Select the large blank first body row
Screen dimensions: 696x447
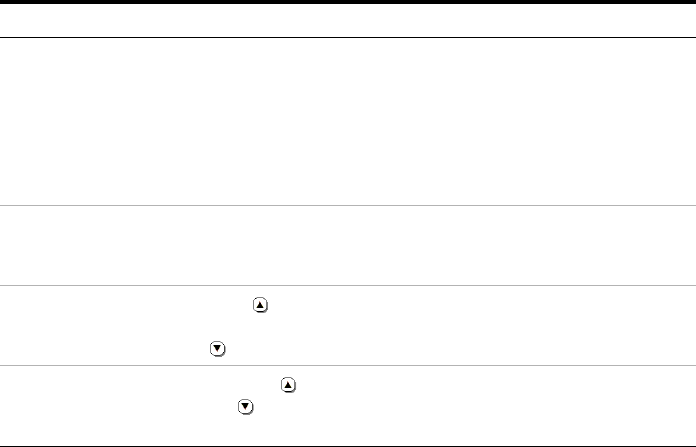(x=348, y=122)
